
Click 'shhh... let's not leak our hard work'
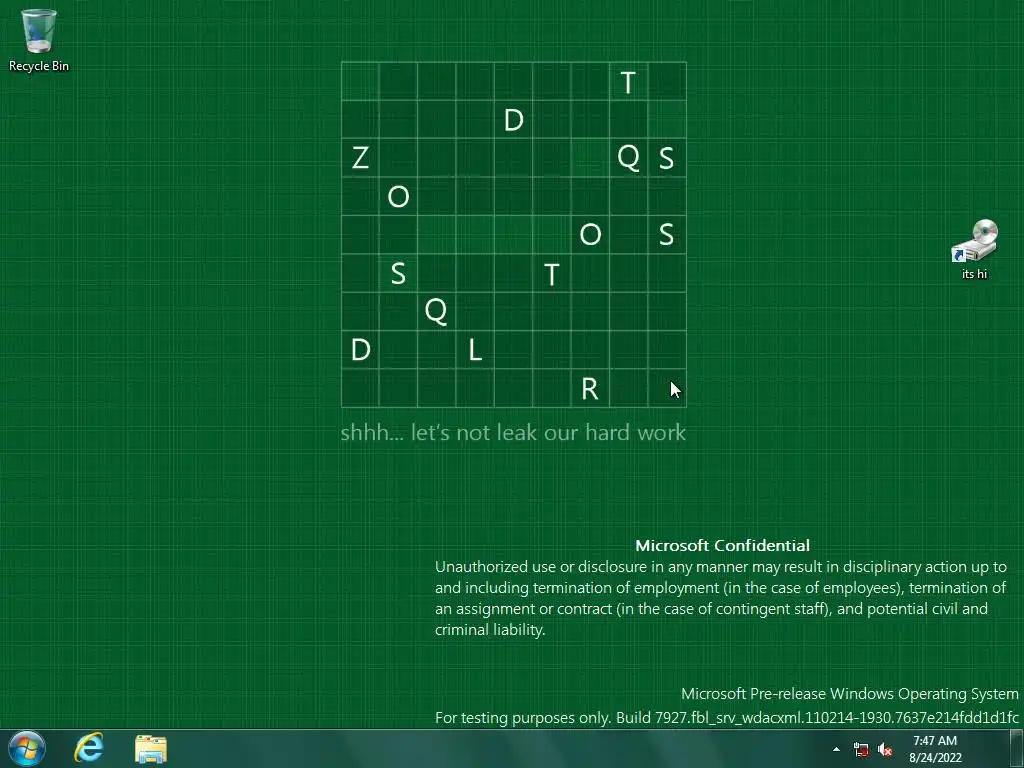(513, 432)
